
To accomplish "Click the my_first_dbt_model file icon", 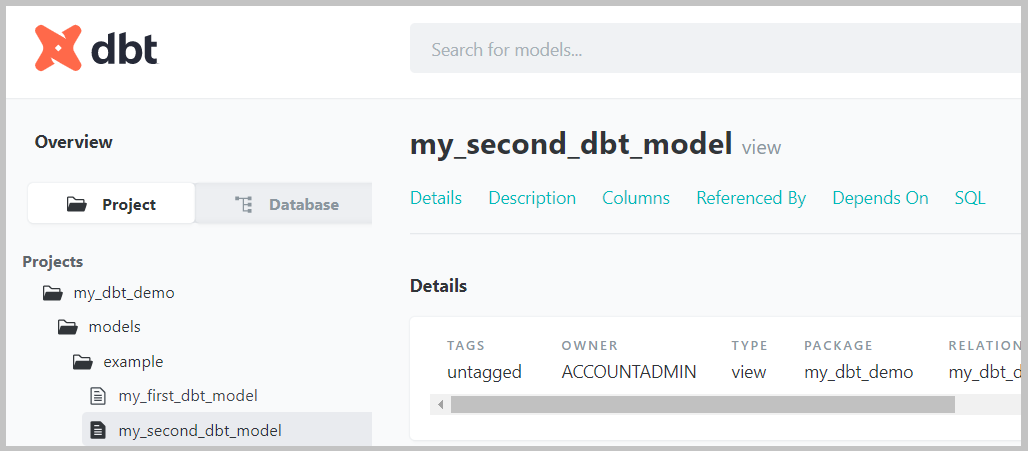I will point(98,396).
